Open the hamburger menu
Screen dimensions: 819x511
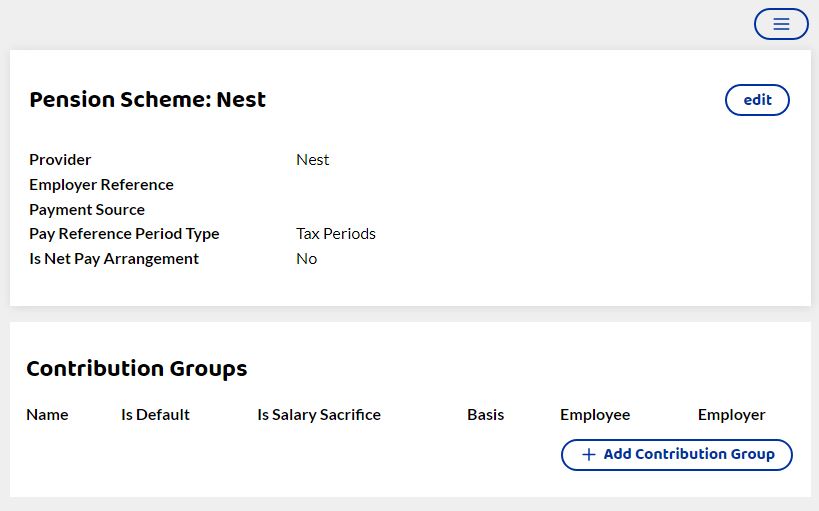[781, 24]
